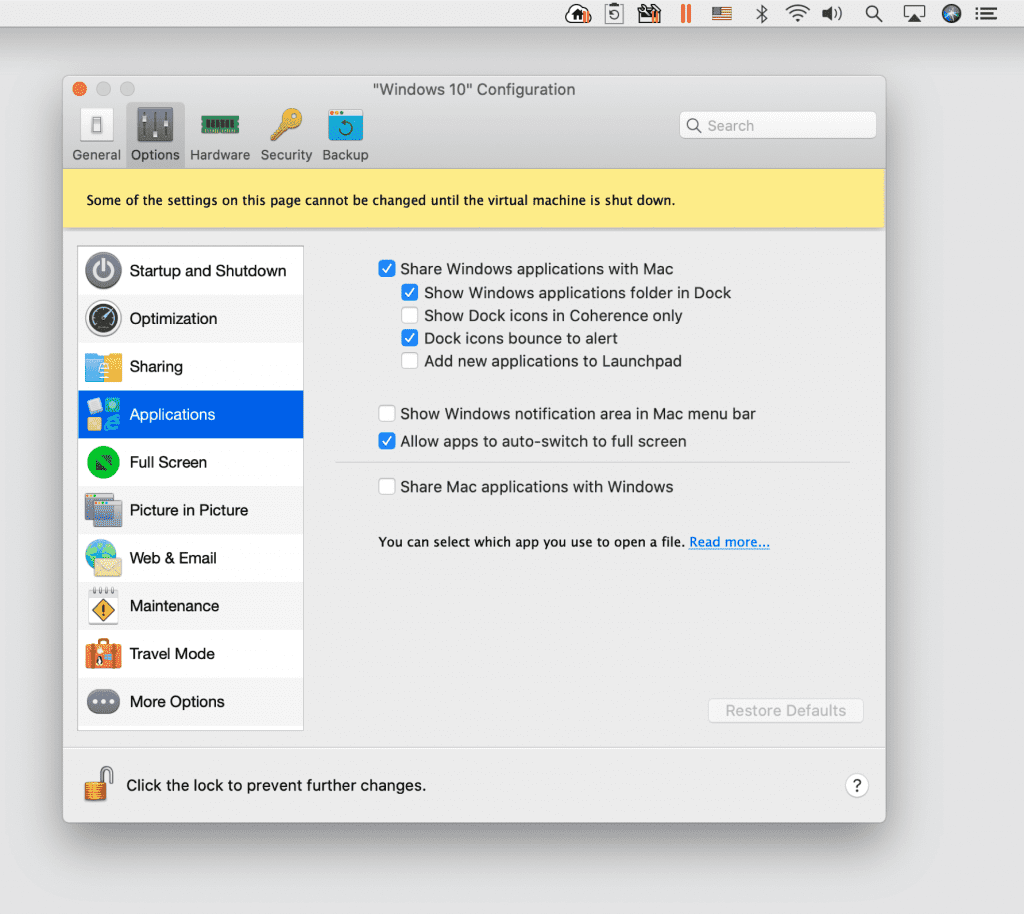Select the General toolbar tab
Screen dimensions: 1024x914
pyautogui.click(x=96, y=134)
